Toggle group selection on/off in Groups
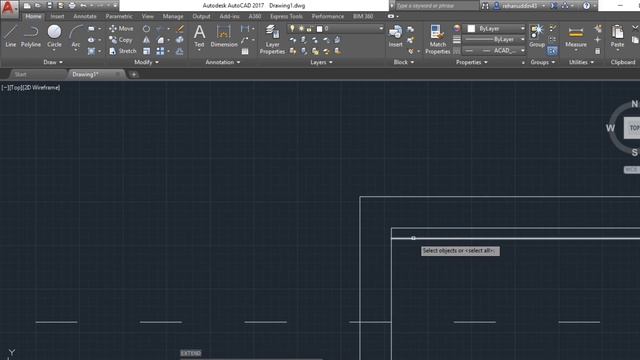 click(552, 51)
